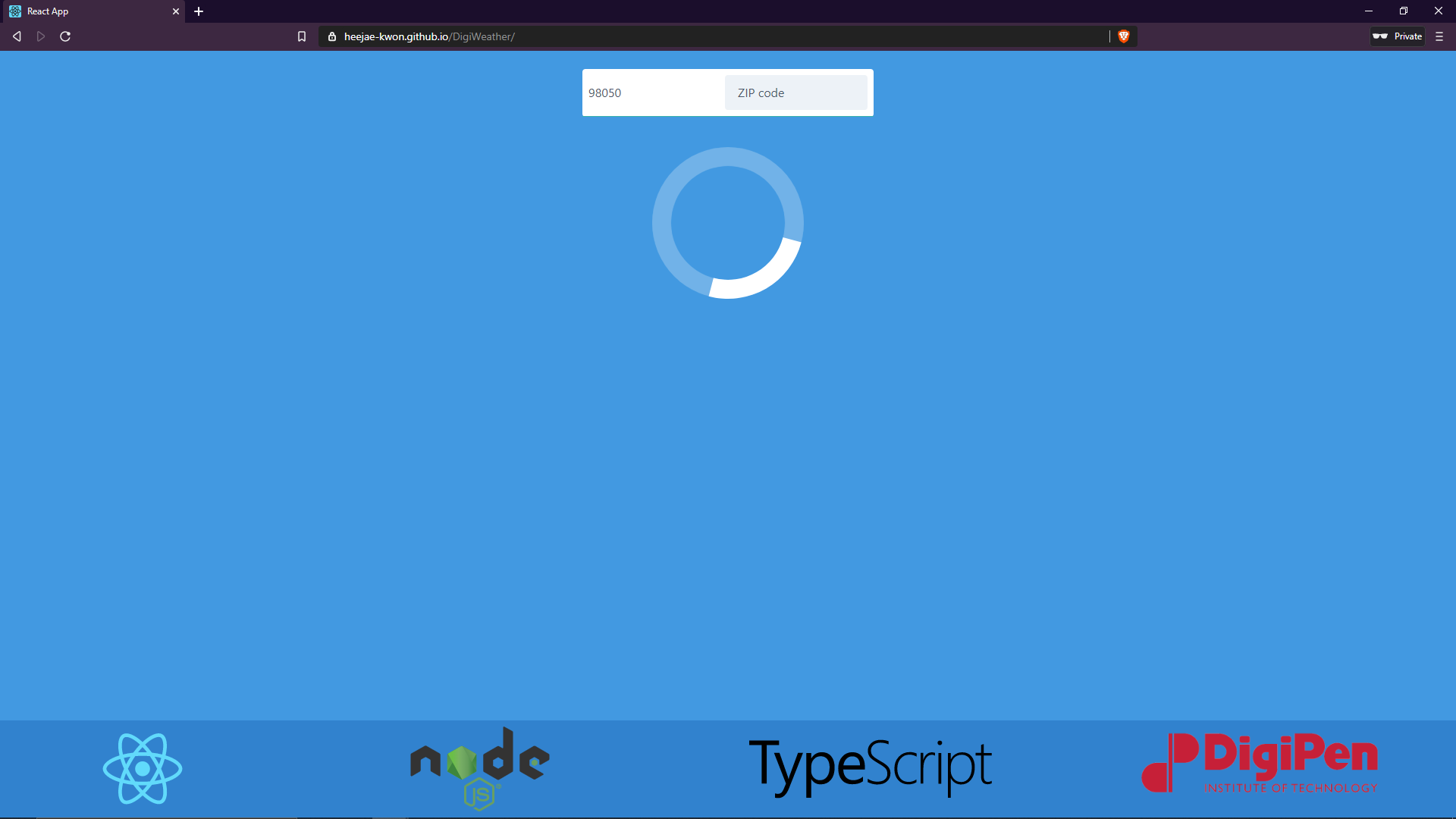Click the React logo in the footer
This screenshot has height=819, width=1456.
click(x=143, y=768)
